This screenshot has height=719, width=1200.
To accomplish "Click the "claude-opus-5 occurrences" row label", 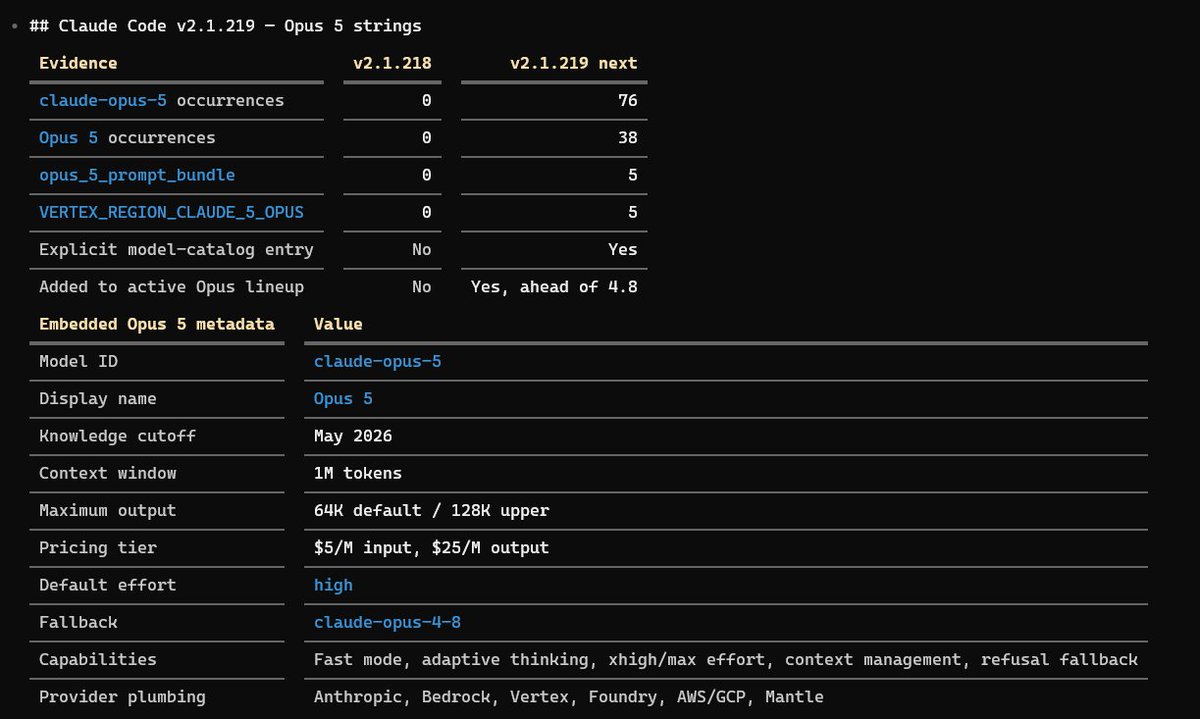I will (x=161, y=100).
